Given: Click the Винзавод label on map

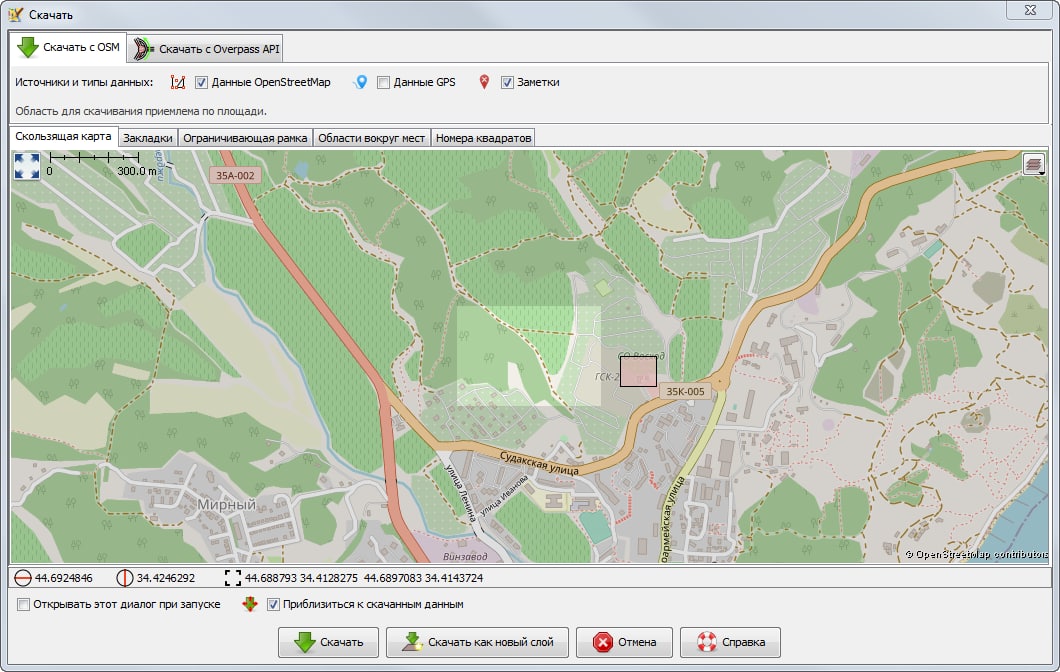Looking at the screenshot, I should click(465, 556).
